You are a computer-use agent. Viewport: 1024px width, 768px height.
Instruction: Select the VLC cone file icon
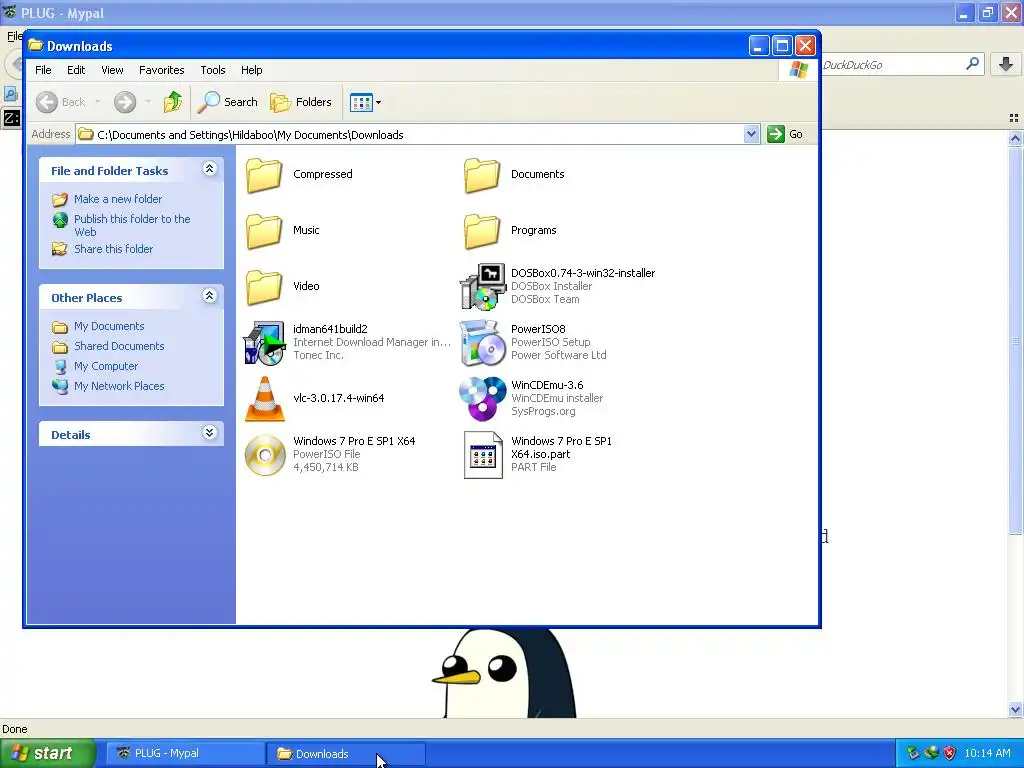pos(264,399)
